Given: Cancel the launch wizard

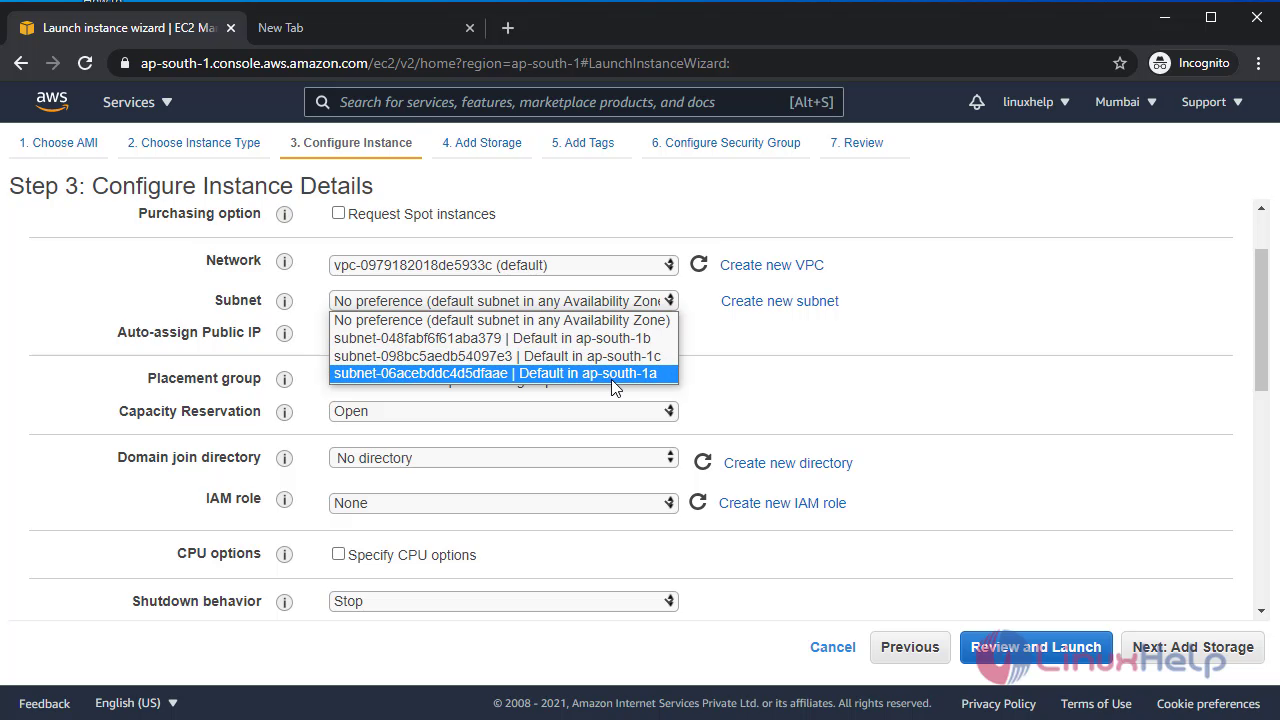Looking at the screenshot, I should click(833, 647).
